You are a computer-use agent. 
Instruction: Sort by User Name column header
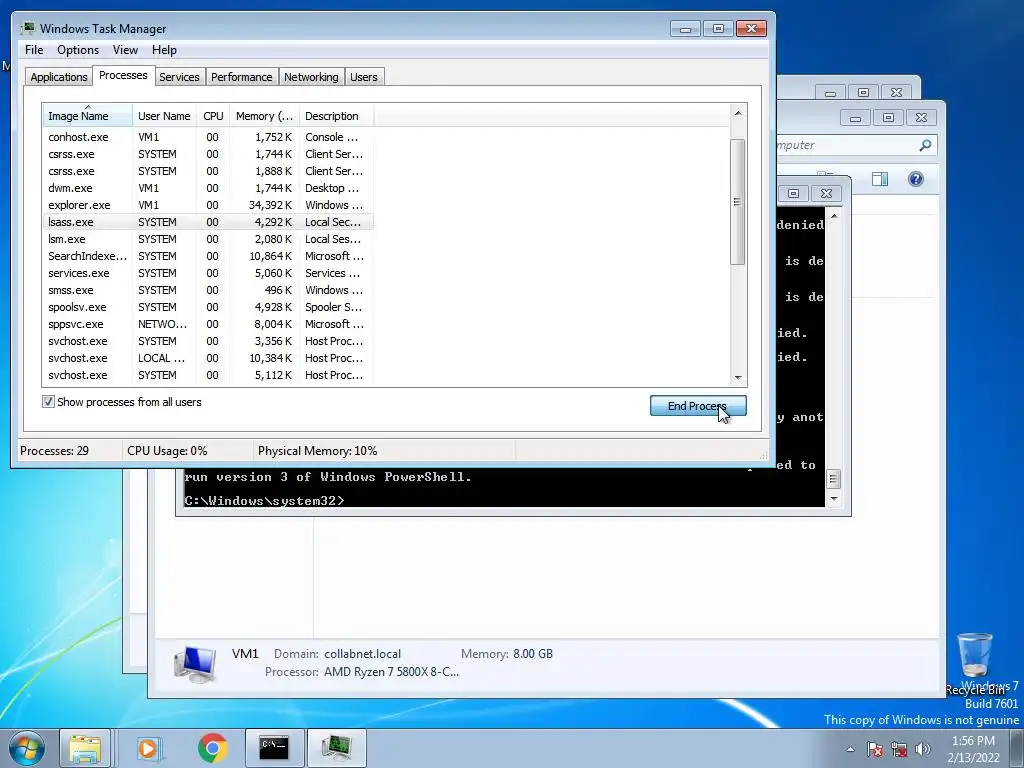164,116
